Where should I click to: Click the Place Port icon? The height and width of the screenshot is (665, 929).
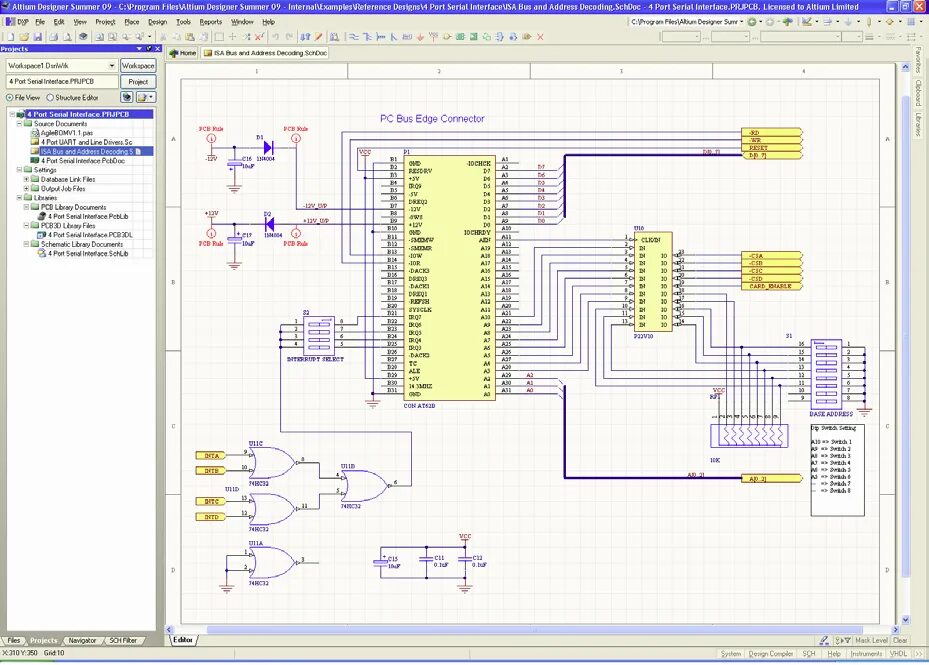click(x=527, y=37)
